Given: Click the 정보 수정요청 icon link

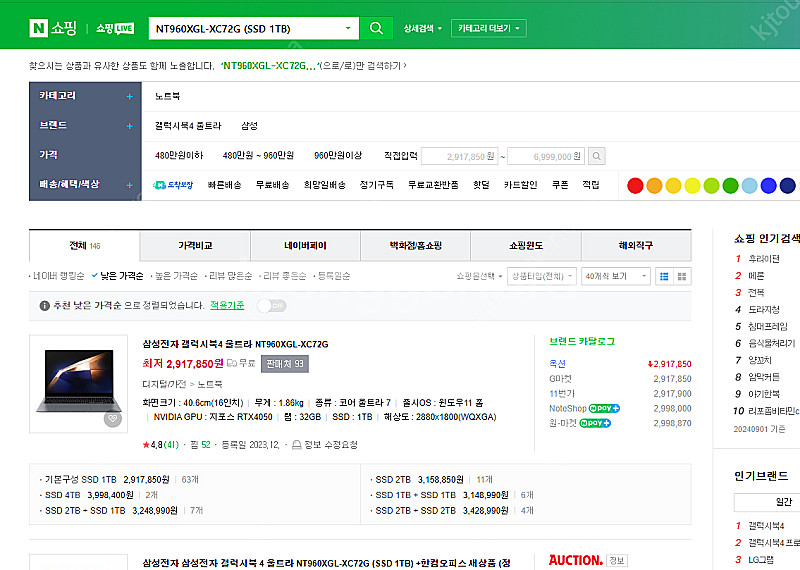Looking at the screenshot, I should [x=324, y=444].
